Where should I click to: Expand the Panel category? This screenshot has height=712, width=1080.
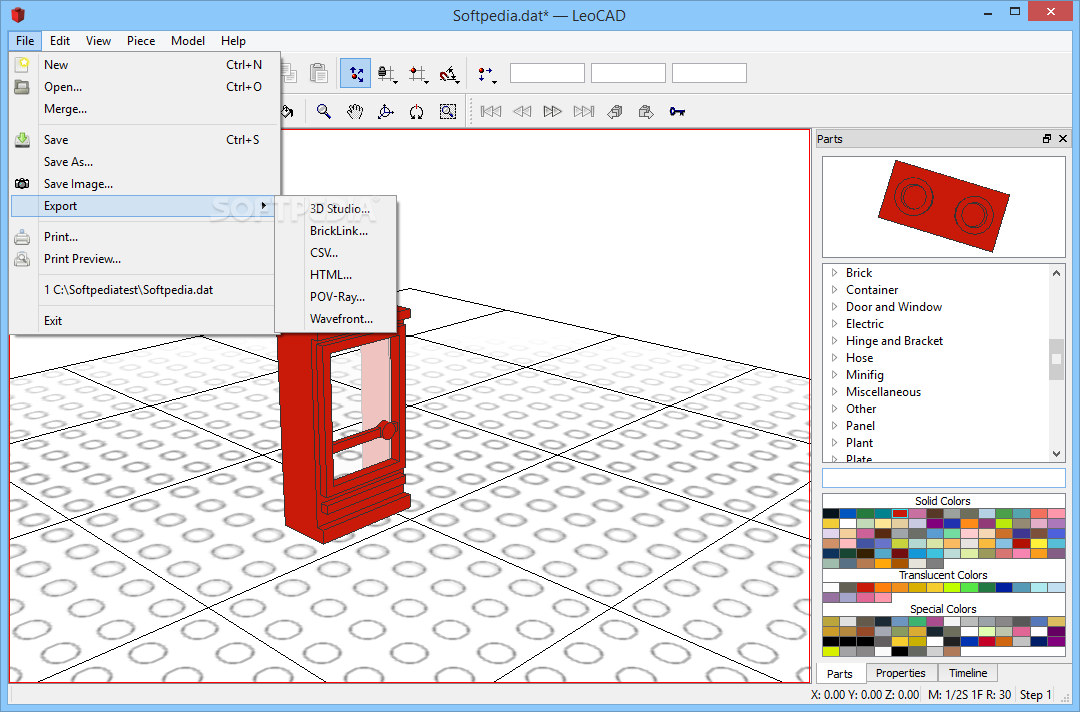tap(834, 426)
